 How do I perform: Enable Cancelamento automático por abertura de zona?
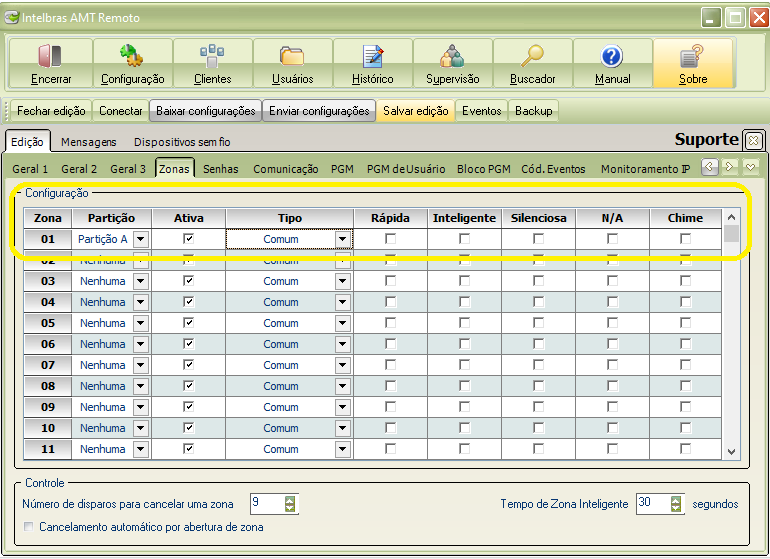click(x=28, y=527)
